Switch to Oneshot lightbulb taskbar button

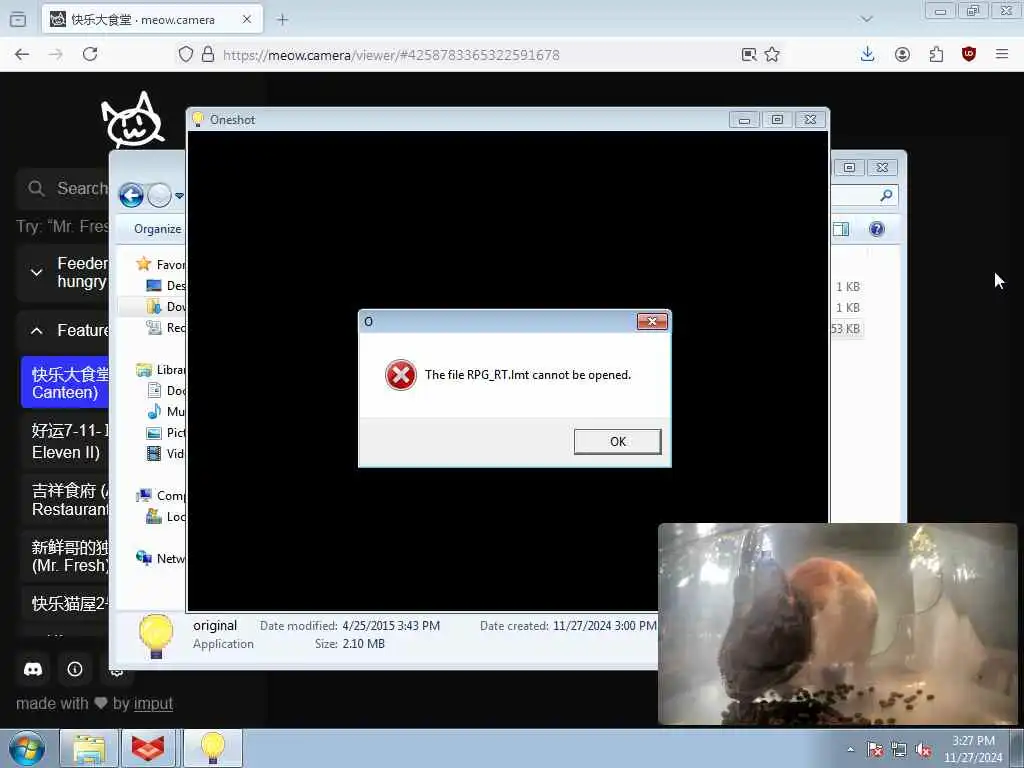pyautogui.click(x=213, y=748)
